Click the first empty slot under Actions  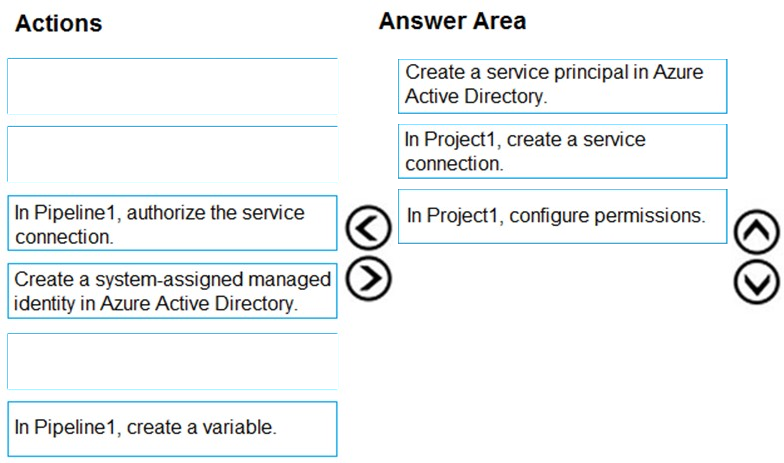click(x=172, y=86)
